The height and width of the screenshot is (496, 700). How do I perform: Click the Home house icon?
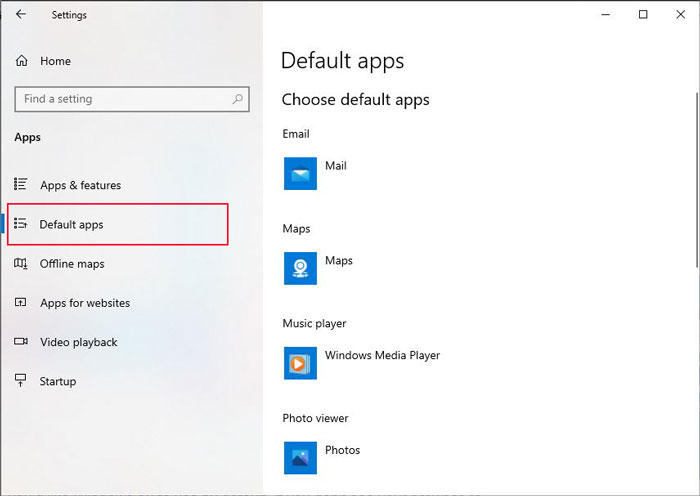click(x=21, y=61)
